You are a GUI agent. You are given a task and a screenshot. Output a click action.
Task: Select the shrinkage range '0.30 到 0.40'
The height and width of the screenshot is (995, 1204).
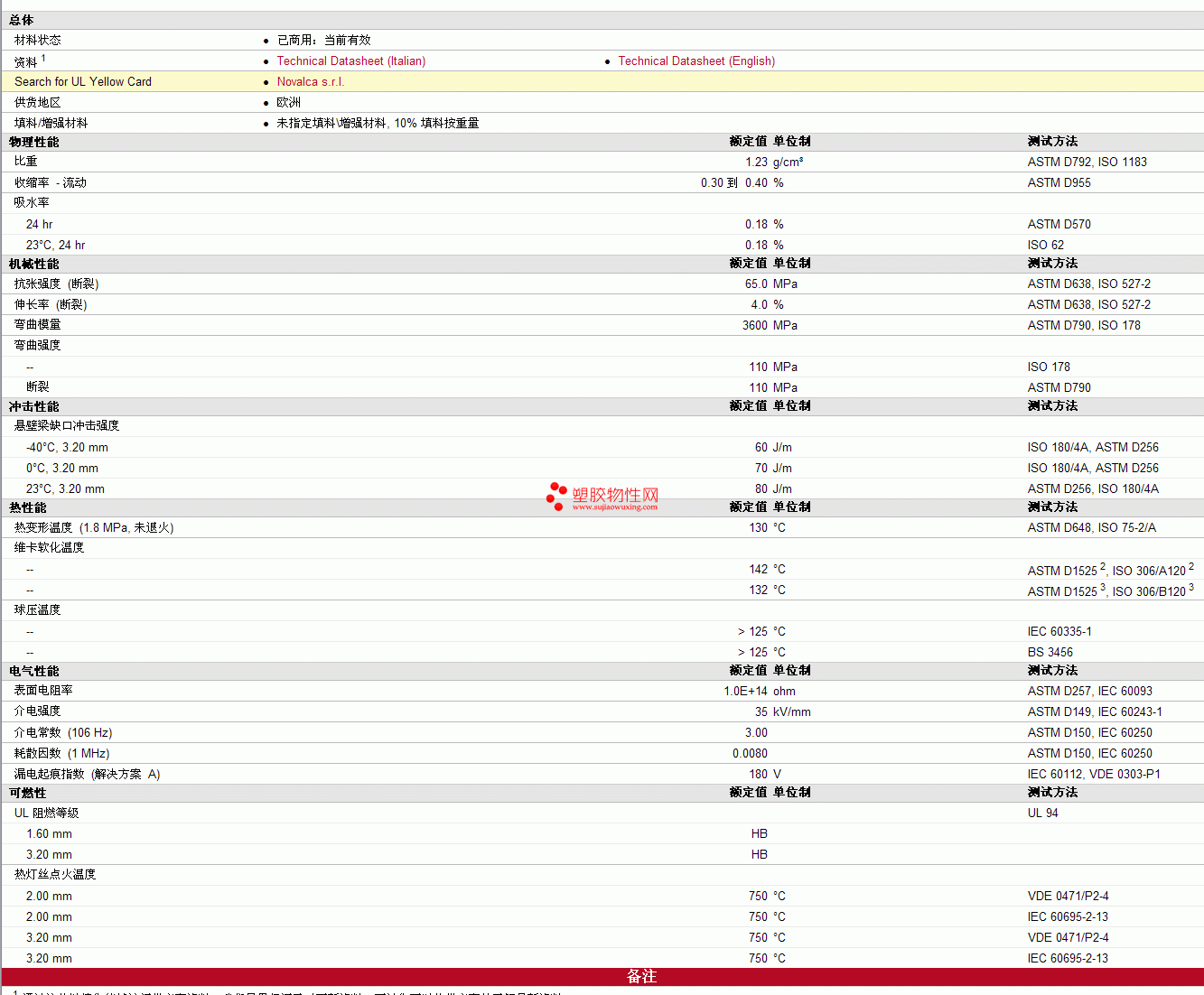click(734, 183)
